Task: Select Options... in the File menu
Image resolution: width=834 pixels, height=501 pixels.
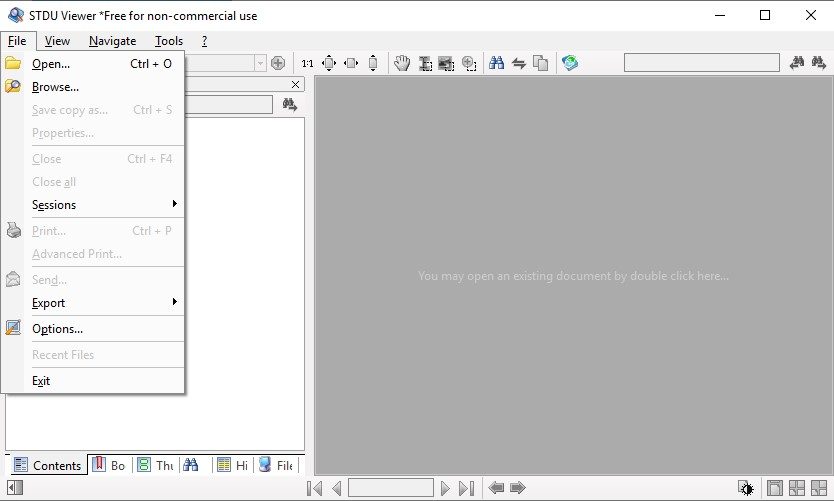Action: coord(57,329)
